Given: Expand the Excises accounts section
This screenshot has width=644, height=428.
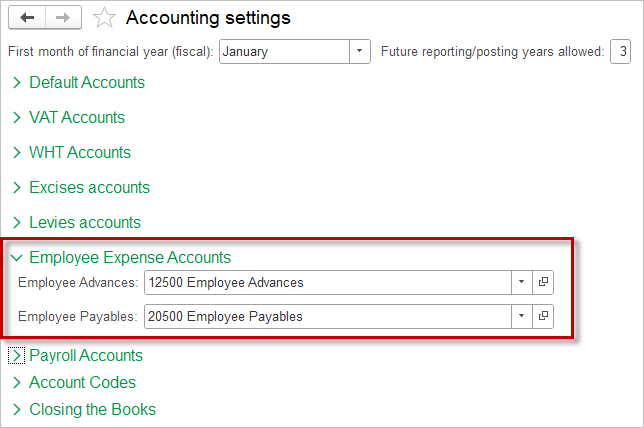Looking at the screenshot, I should pos(81,187).
